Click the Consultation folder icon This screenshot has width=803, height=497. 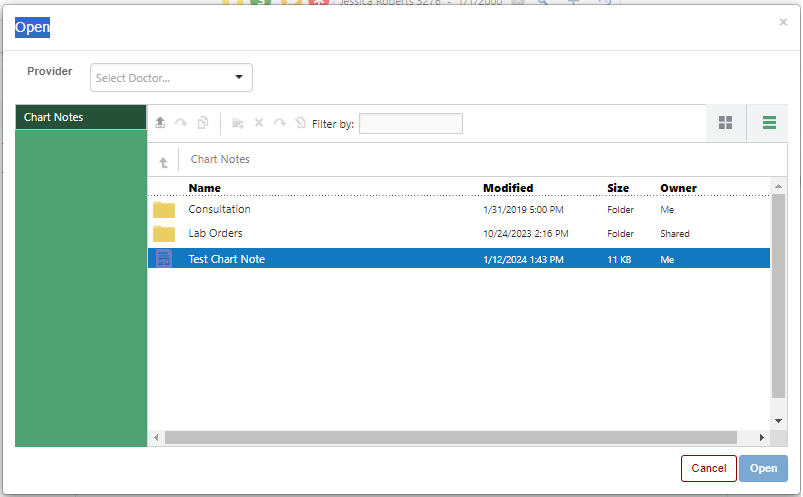coord(164,210)
